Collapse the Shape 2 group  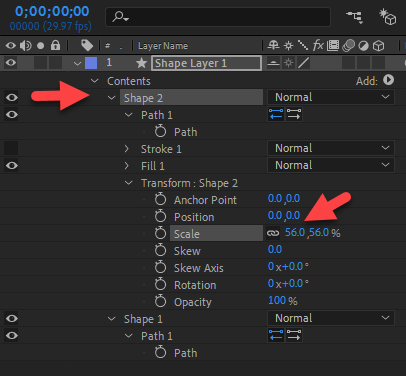(111, 98)
